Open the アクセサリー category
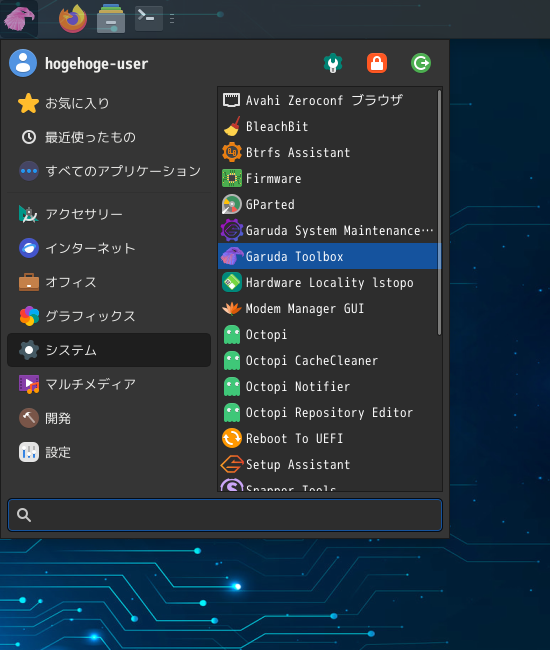Viewport: 550px width, 650px height. [109, 214]
